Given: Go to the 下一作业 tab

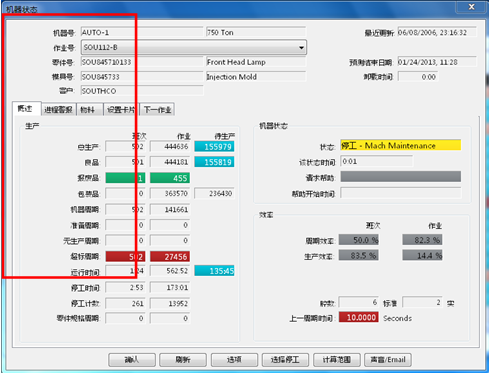Looking at the screenshot, I should [157, 109].
